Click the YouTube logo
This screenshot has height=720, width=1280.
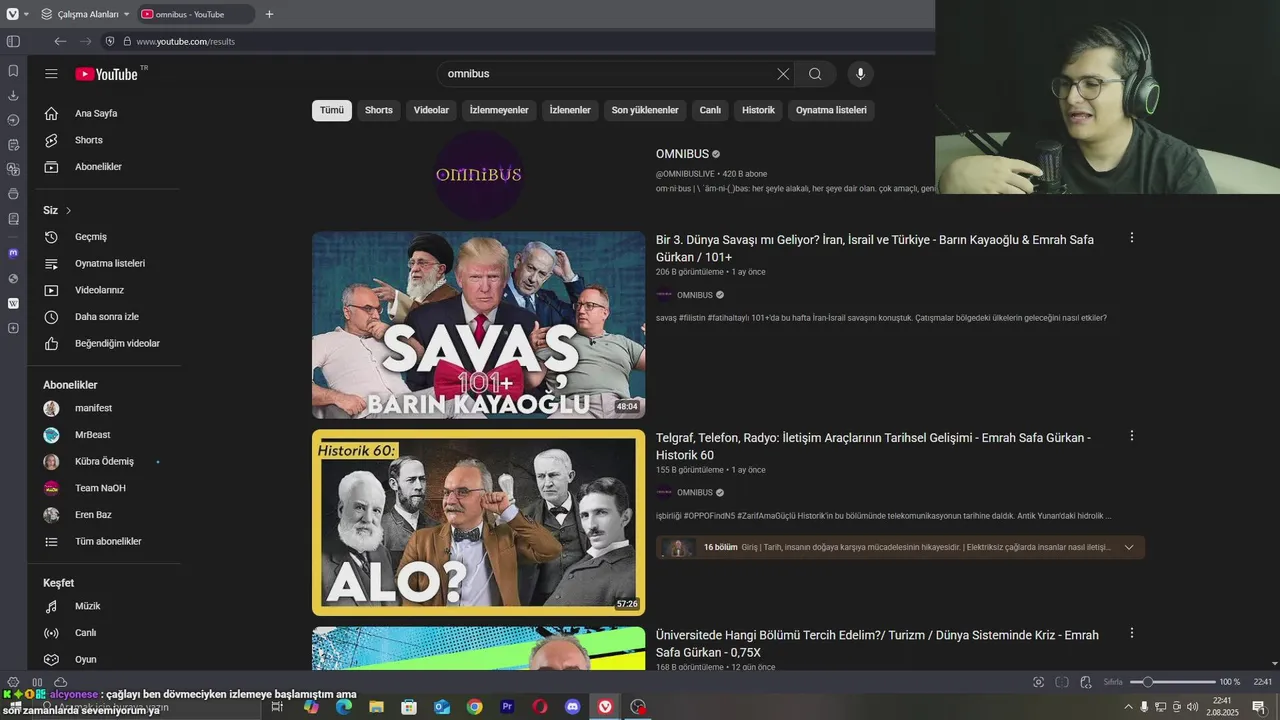point(107,74)
